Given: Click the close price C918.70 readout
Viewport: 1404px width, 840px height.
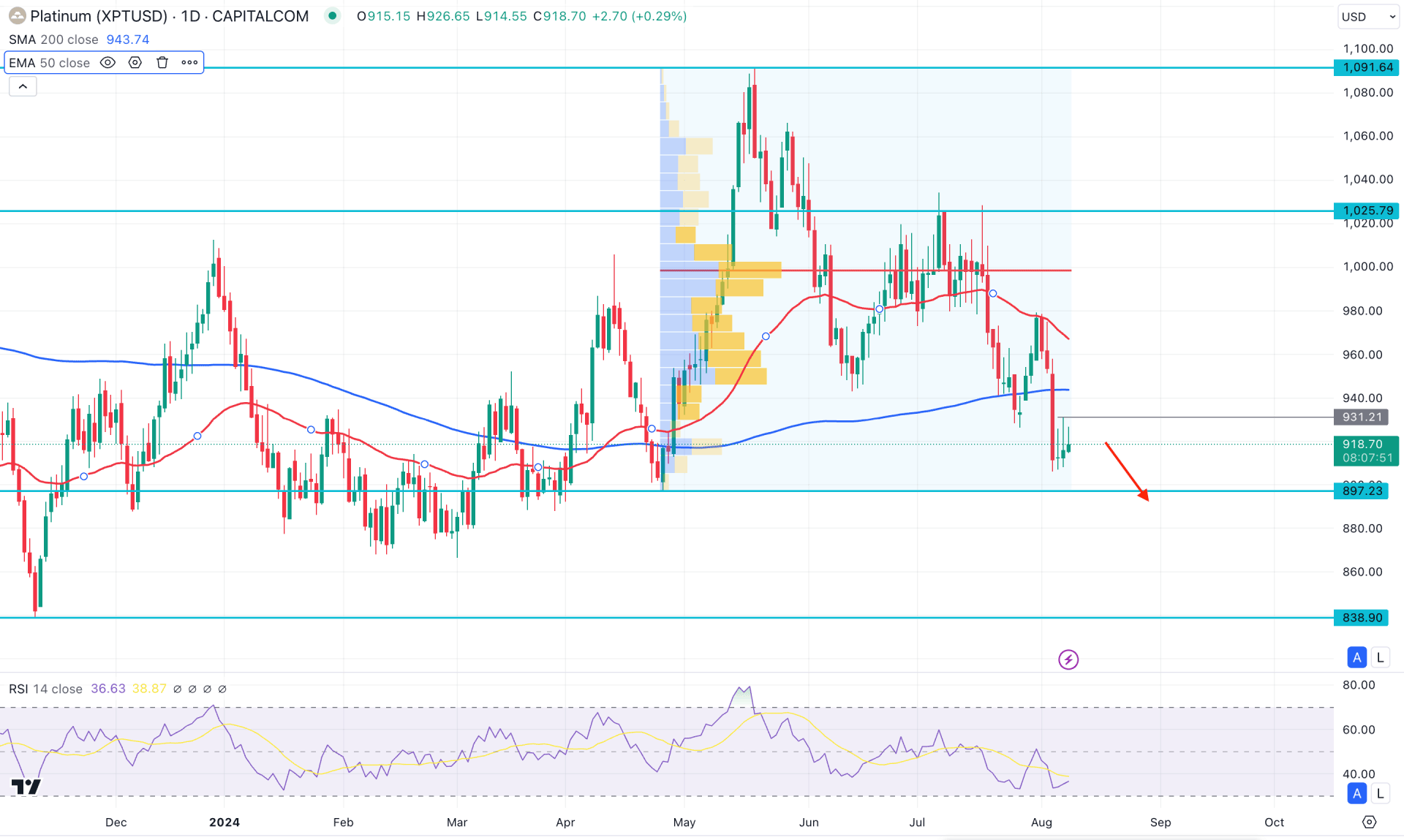Looking at the screenshot, I should [559, 16].
